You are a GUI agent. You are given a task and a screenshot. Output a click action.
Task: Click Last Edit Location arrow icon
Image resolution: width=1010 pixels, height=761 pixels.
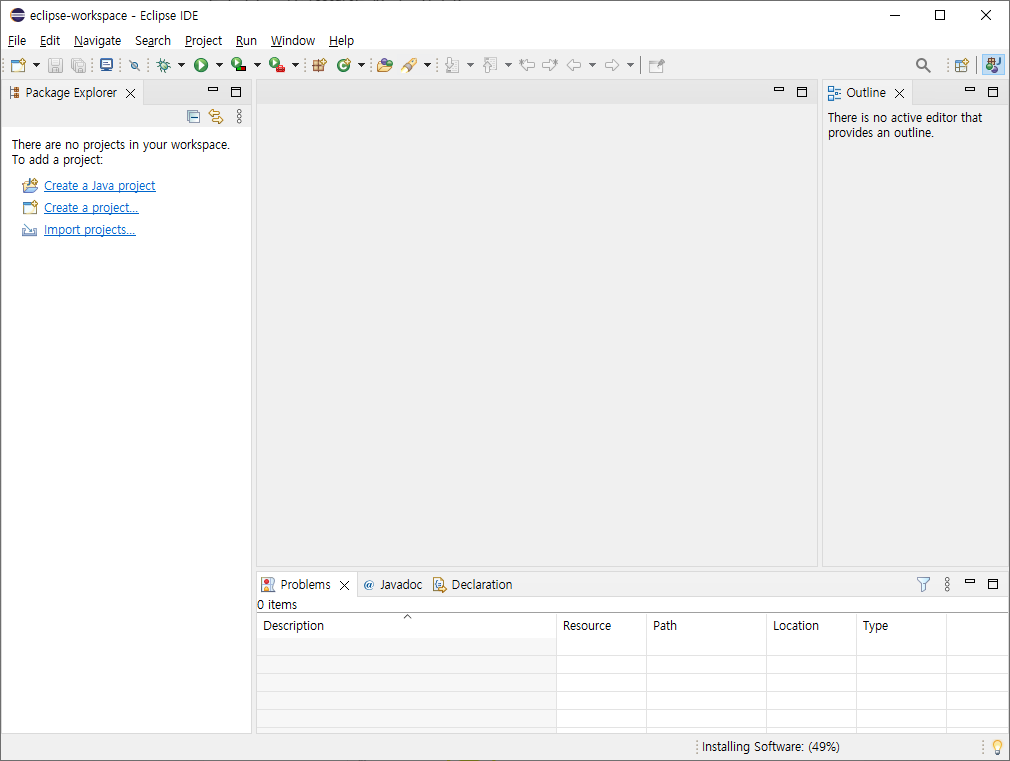[527, 65]
